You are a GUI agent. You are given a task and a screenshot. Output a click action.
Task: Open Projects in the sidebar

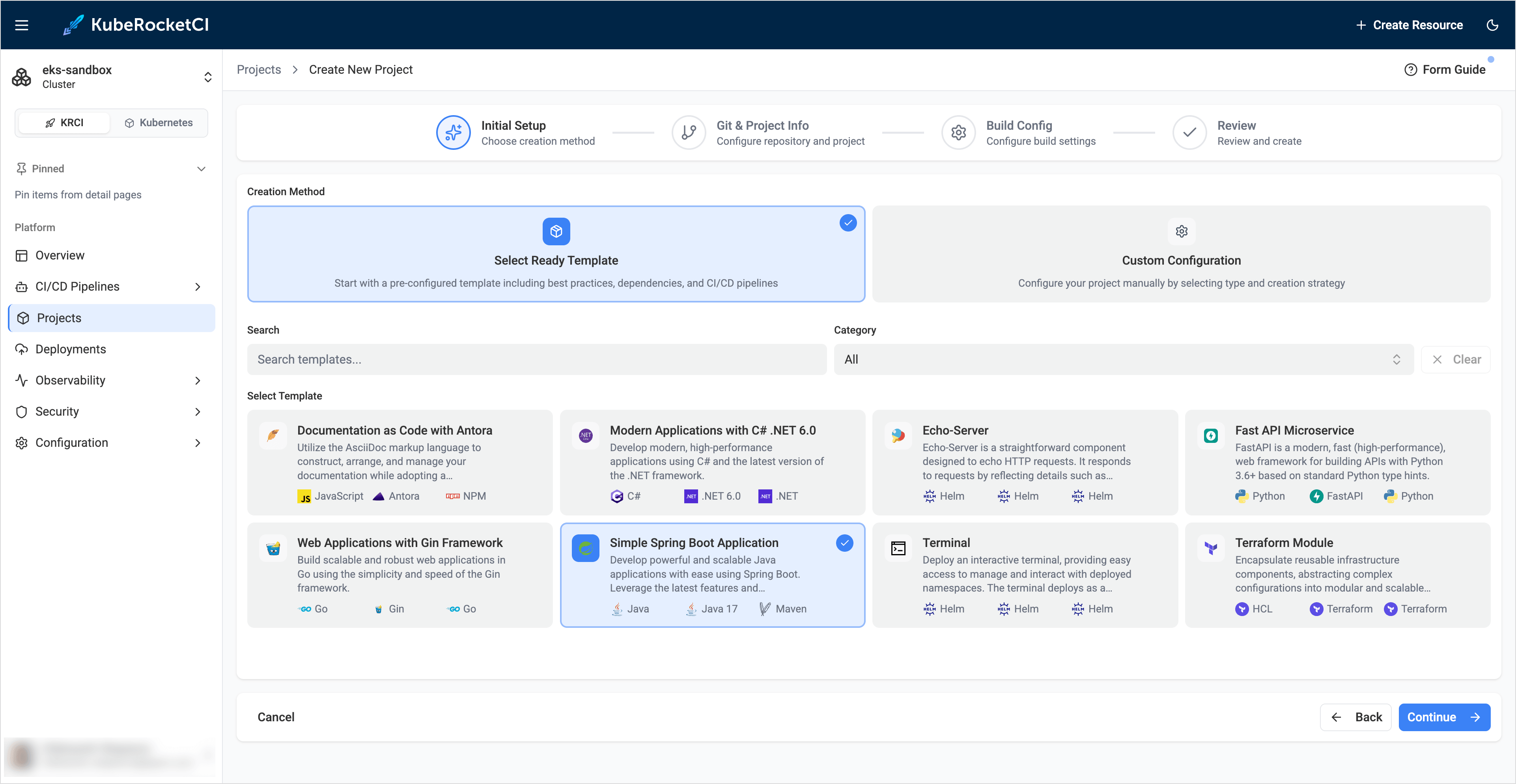112,318
